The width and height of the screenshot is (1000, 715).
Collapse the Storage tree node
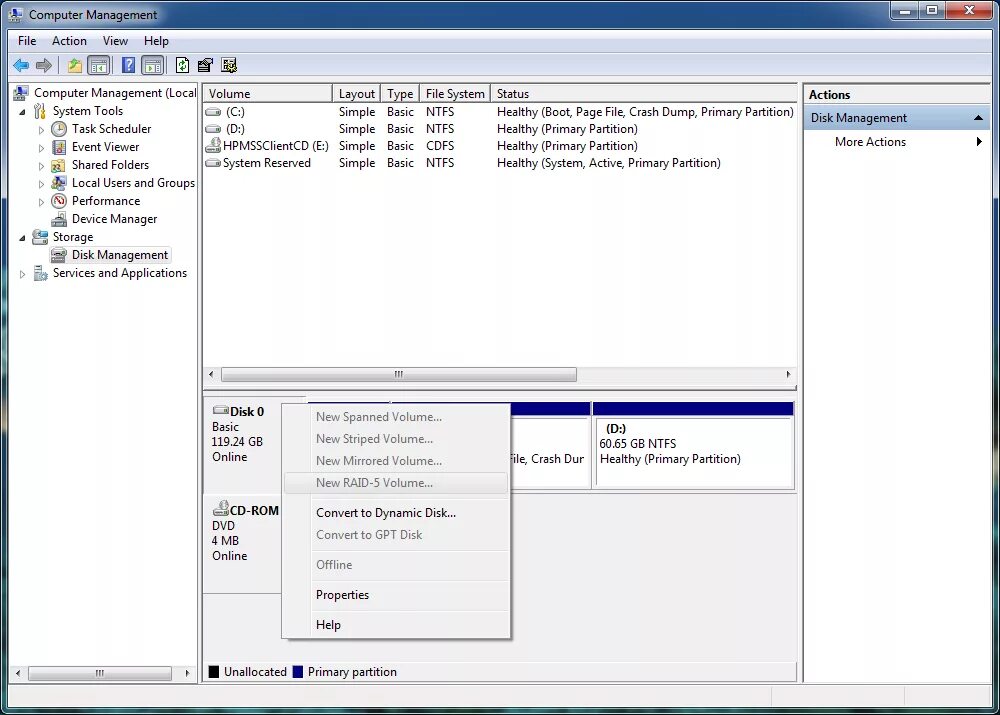tap(22, 238)
